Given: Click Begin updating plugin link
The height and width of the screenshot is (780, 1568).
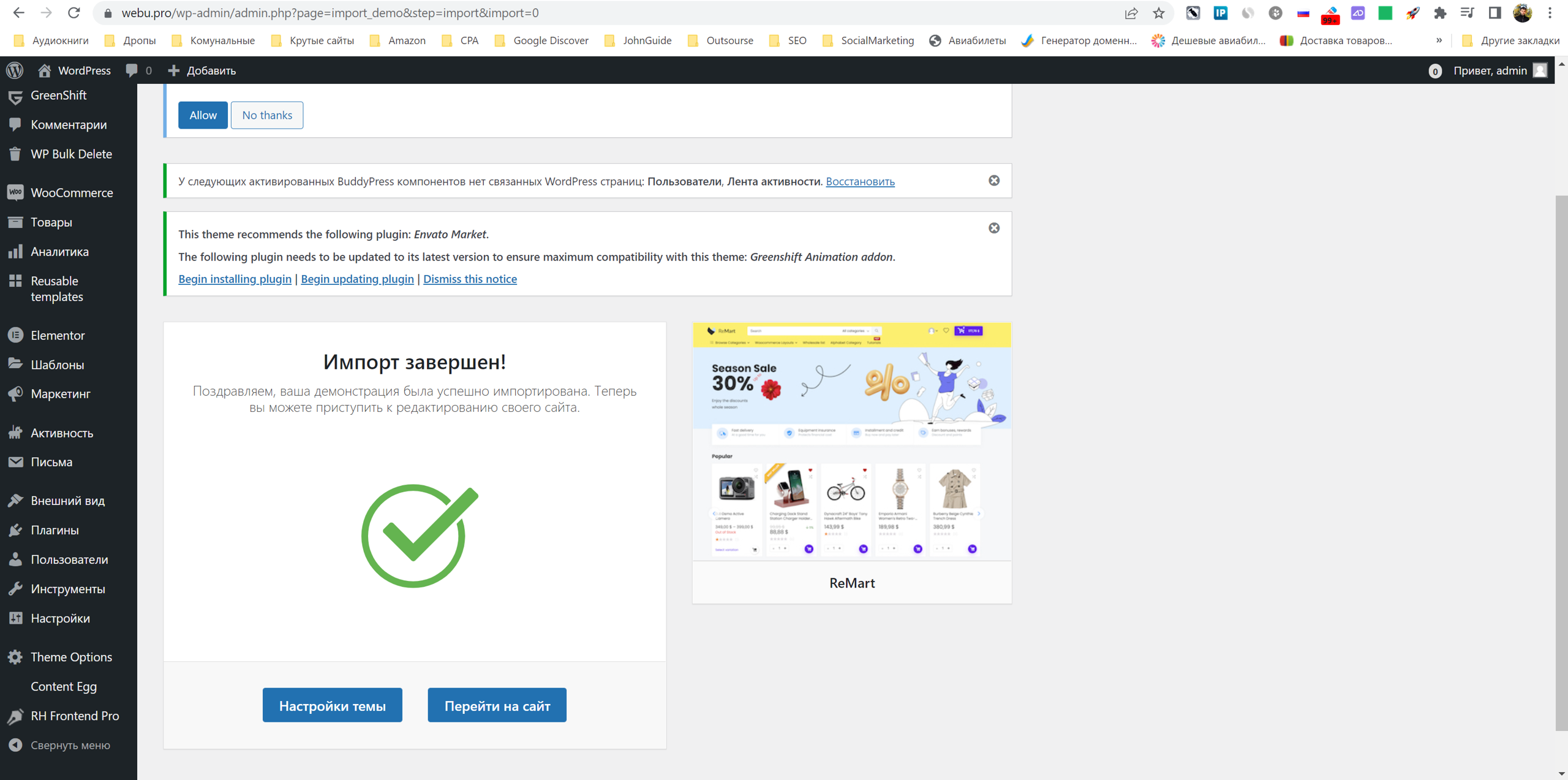Looking at the screenshot, I should tap(357, 279).
